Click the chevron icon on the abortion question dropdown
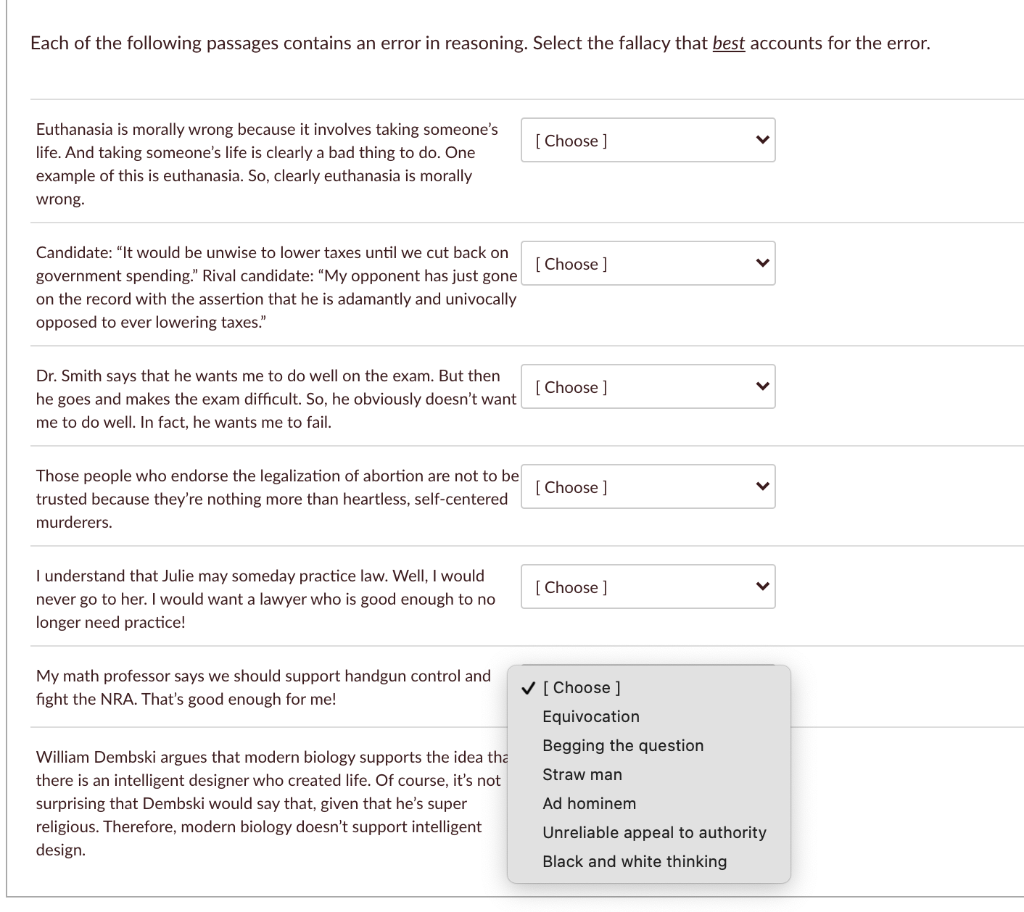 [762, 486]
